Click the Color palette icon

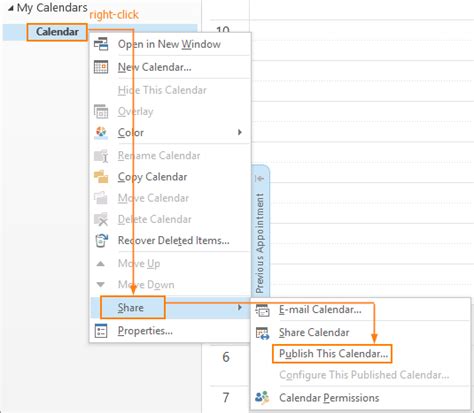101,132
